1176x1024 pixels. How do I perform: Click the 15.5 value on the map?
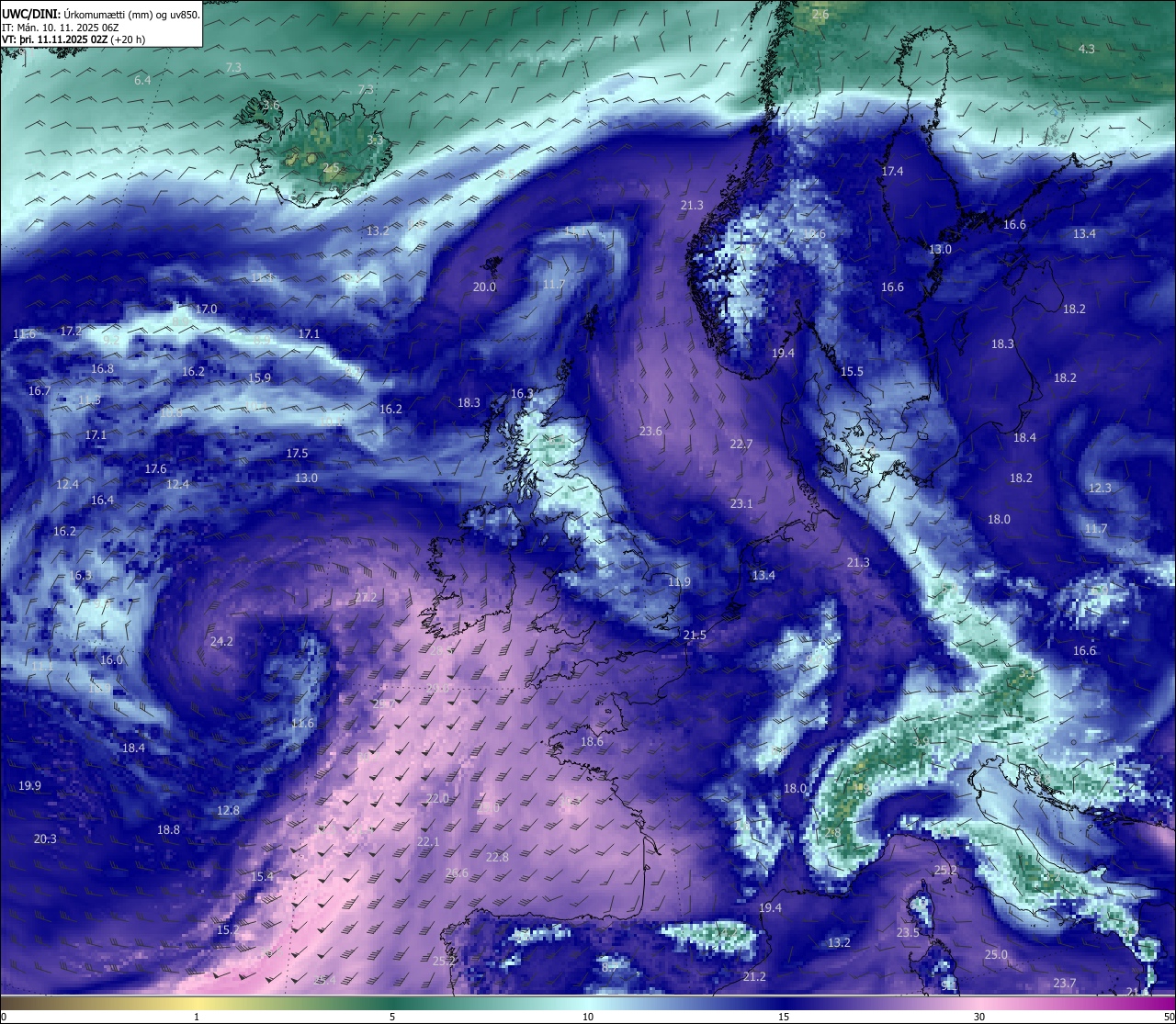[852, 372]
